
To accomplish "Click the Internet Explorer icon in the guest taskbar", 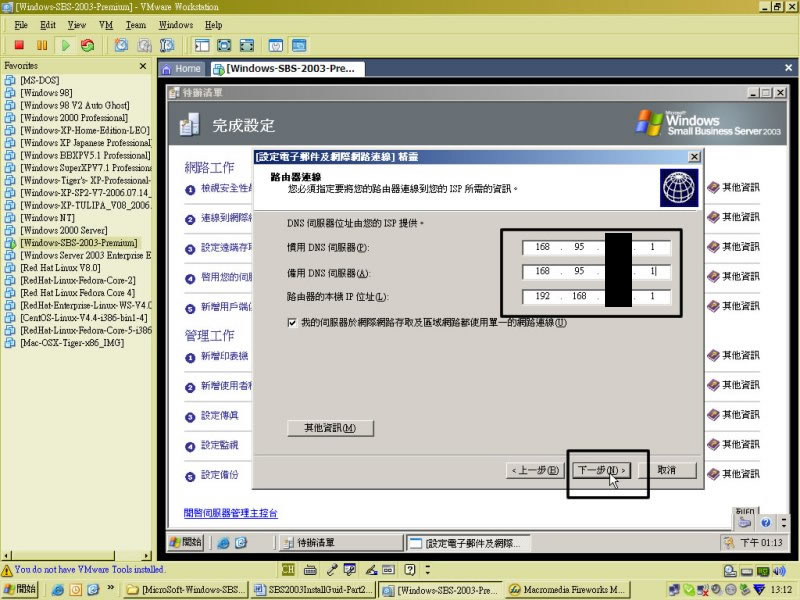I will (x=223, y=543).
